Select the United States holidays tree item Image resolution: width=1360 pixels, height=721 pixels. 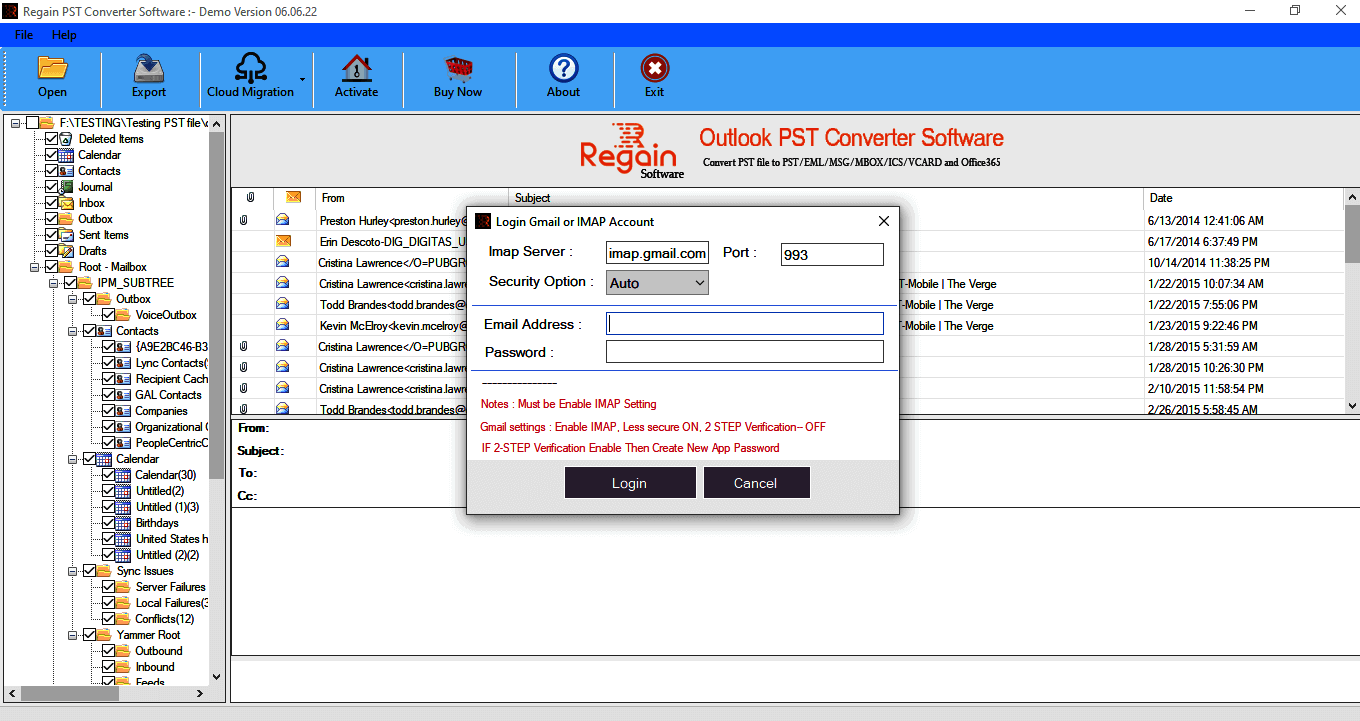(172, 539)
